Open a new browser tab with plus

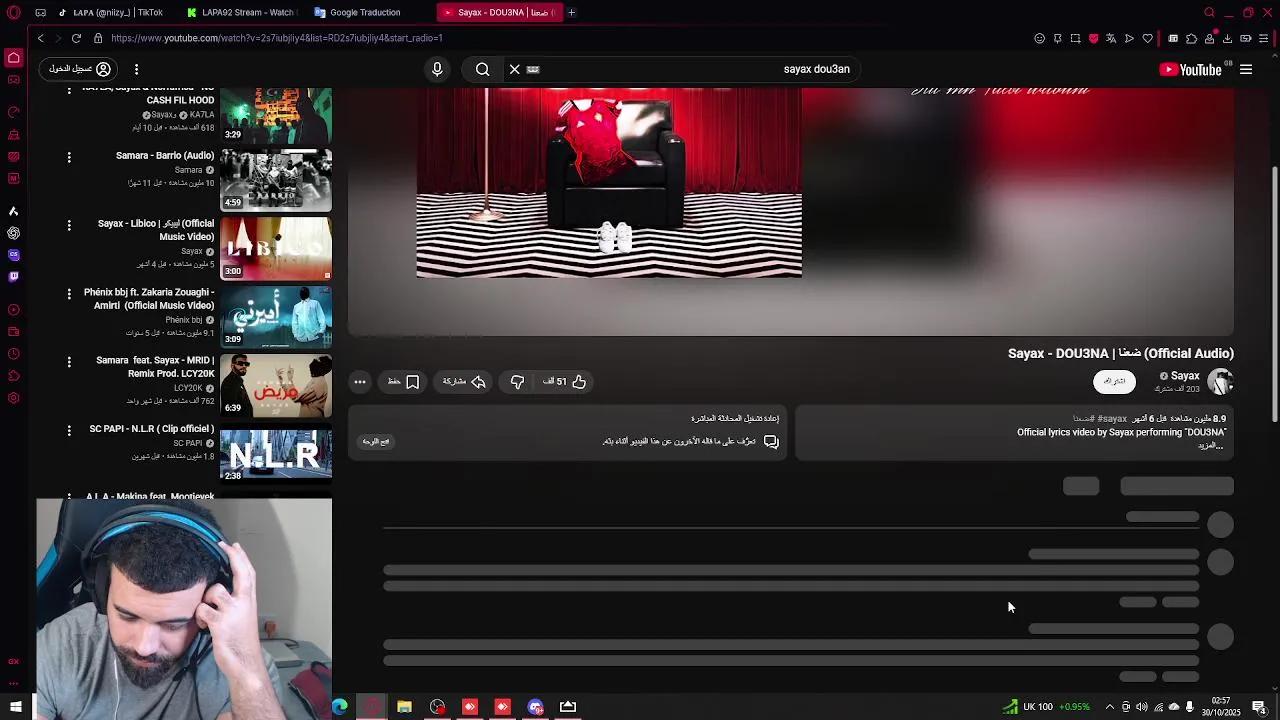pos(571,12)
